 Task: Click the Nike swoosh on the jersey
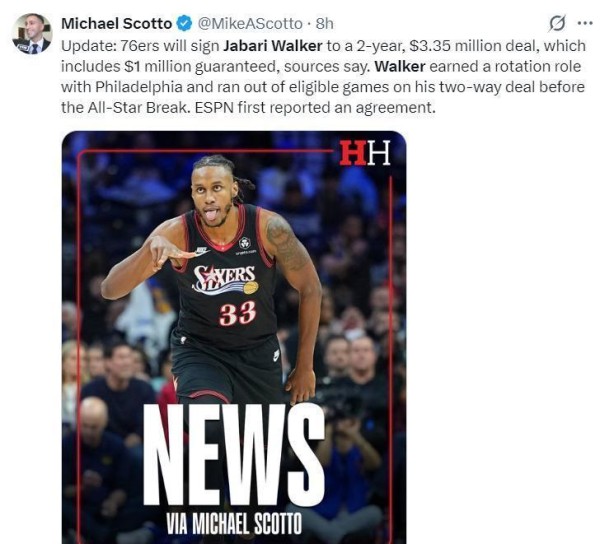(202, 251)
